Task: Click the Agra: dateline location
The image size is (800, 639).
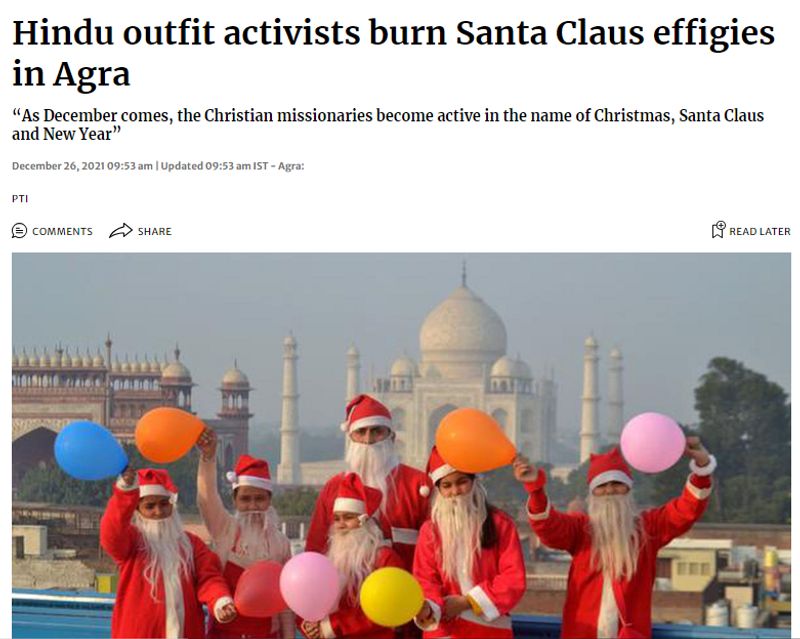Action: (291, 166)
